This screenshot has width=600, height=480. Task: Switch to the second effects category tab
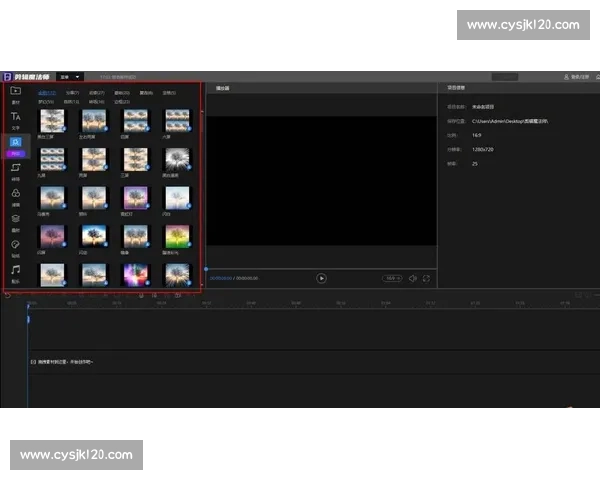click(73, 92)
